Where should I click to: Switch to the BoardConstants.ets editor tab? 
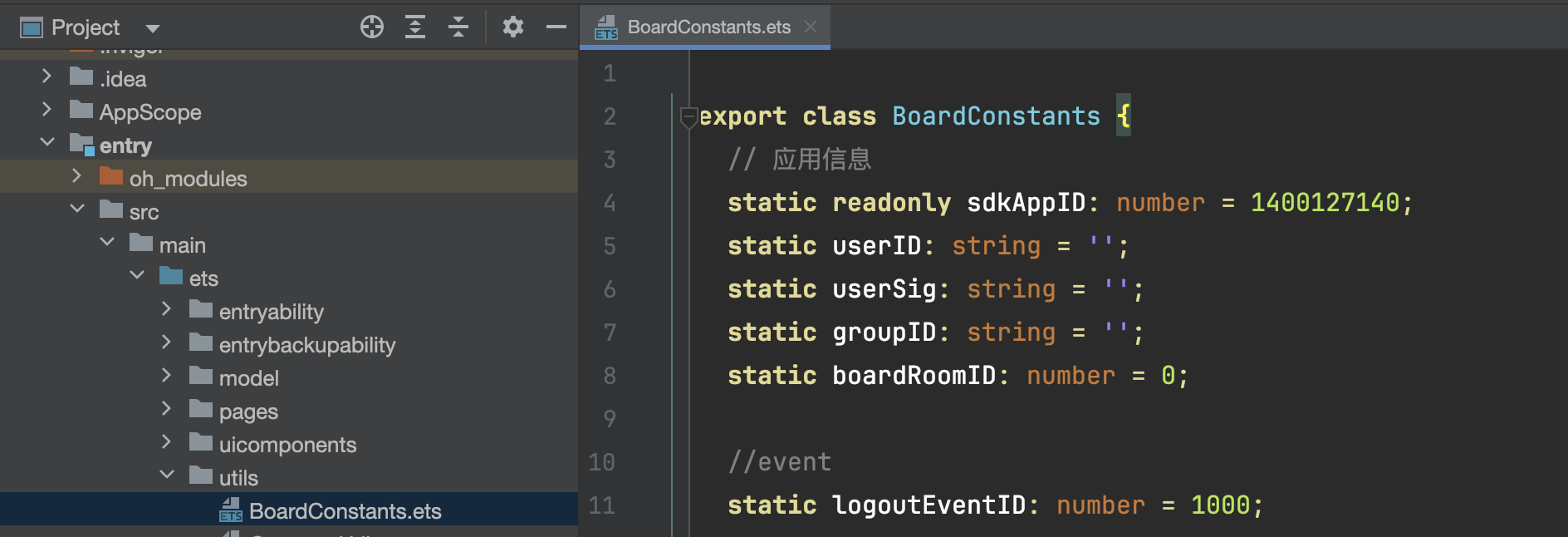point(708,27)
